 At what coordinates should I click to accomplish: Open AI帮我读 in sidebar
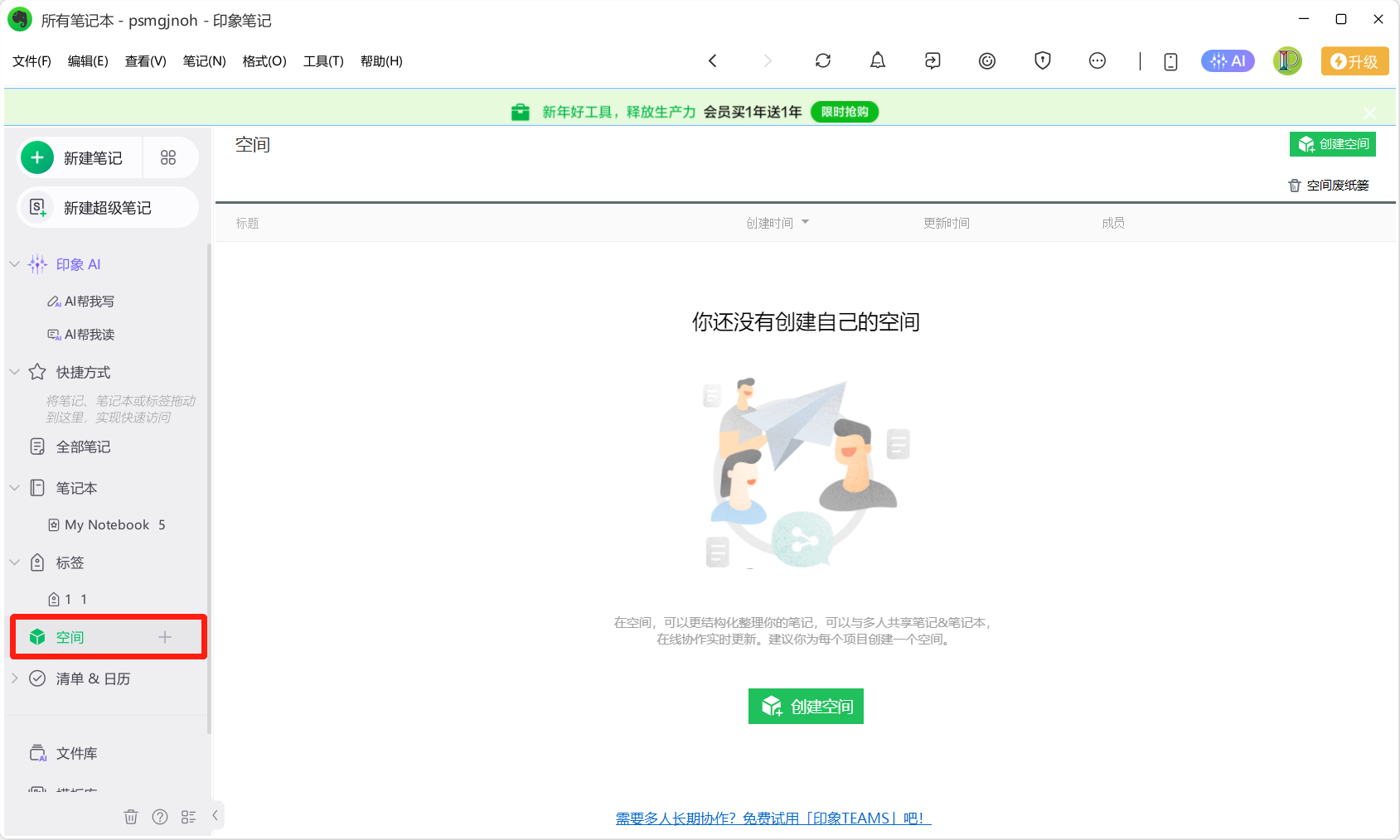pyautogui.click(x=81, y=335)
